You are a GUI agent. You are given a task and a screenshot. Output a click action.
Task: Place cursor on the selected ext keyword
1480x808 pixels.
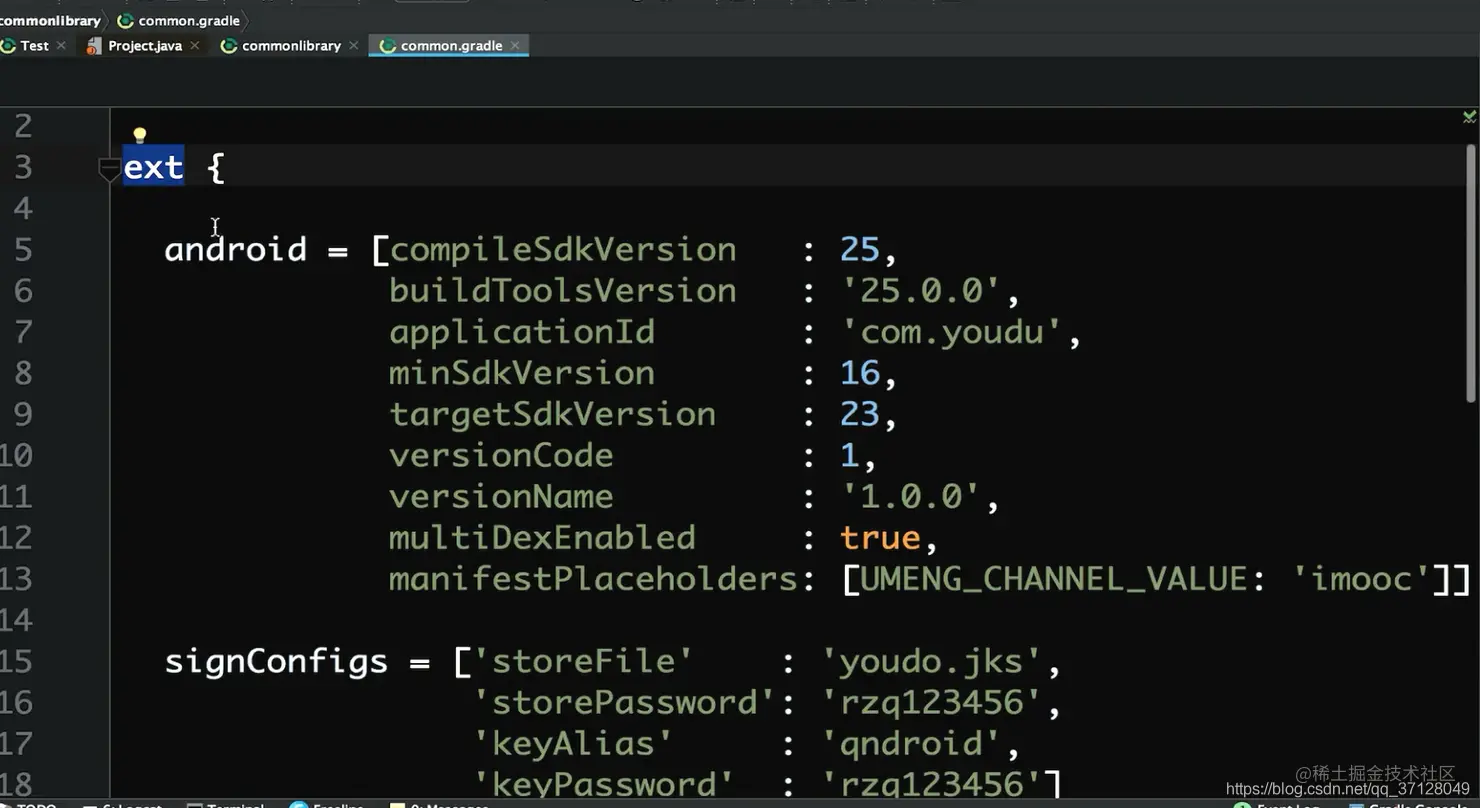click(x=153, y=167)
